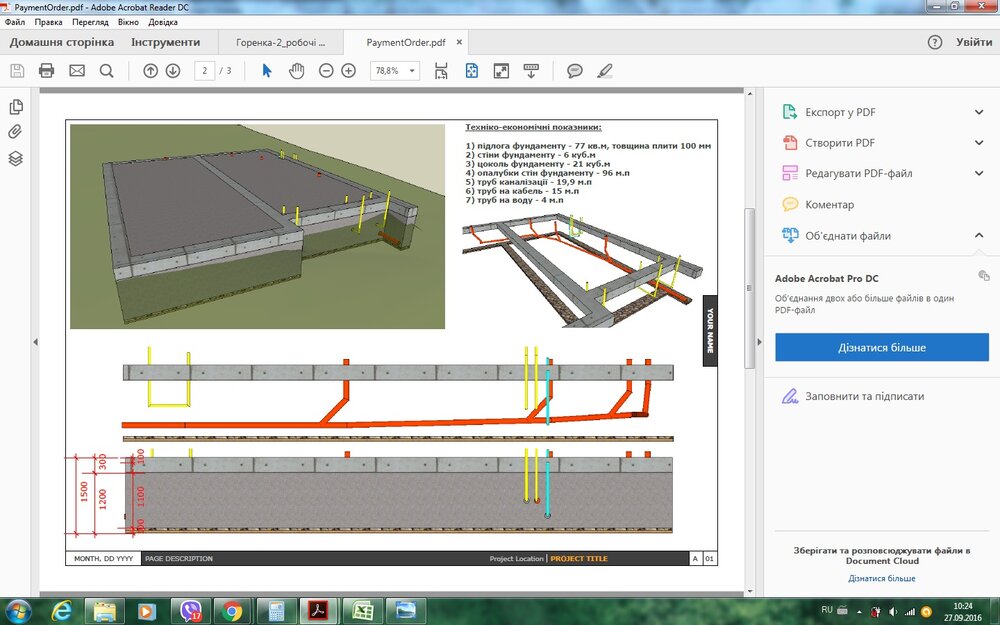This screenshot has height=625, width=1000.
Task: Open the Layers panel in left sidebar
Action: pos(16,158)
